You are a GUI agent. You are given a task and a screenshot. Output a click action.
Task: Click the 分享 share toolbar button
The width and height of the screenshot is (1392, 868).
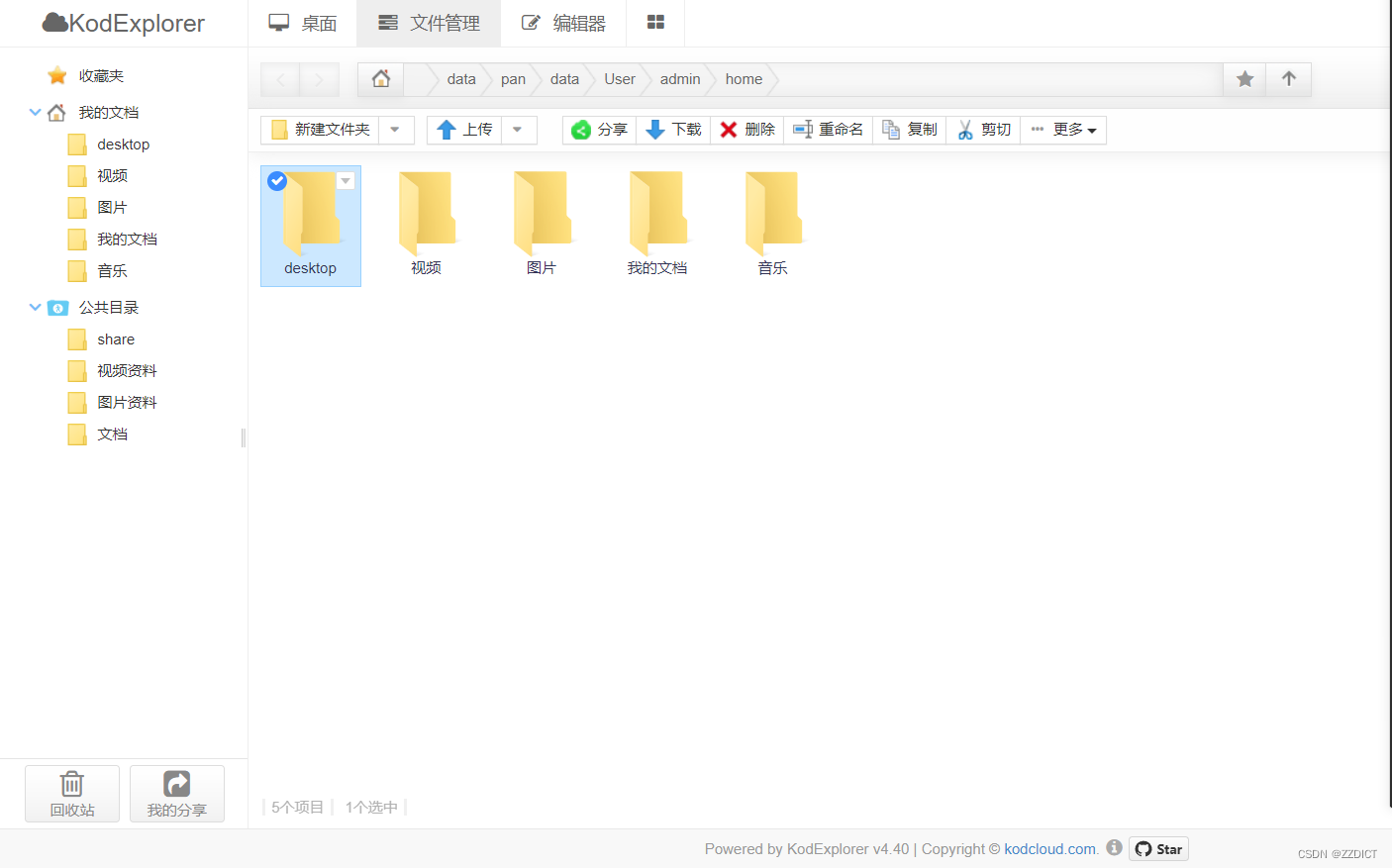[599, 130]
